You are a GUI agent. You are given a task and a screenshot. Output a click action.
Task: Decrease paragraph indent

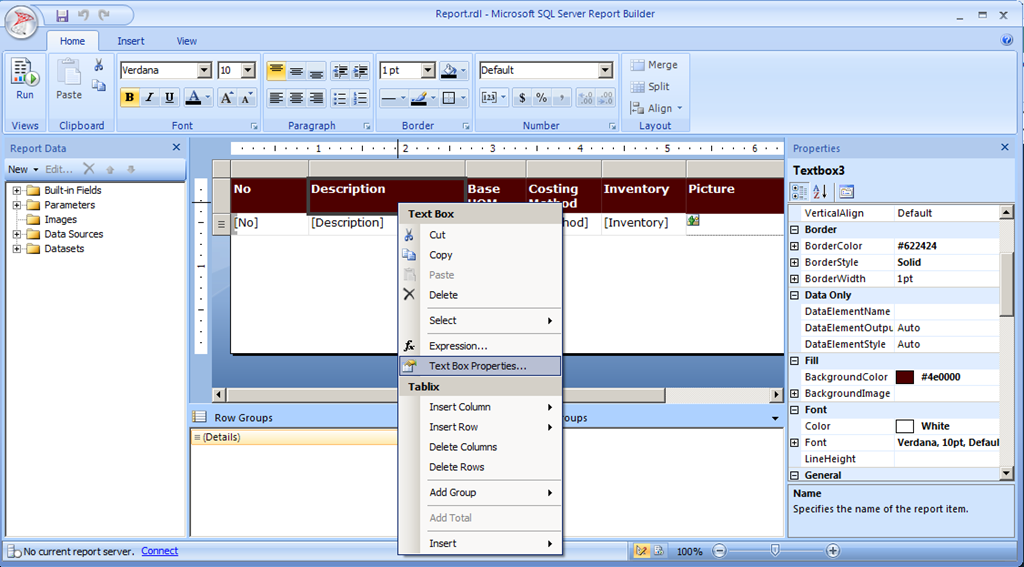pos(340,71)
